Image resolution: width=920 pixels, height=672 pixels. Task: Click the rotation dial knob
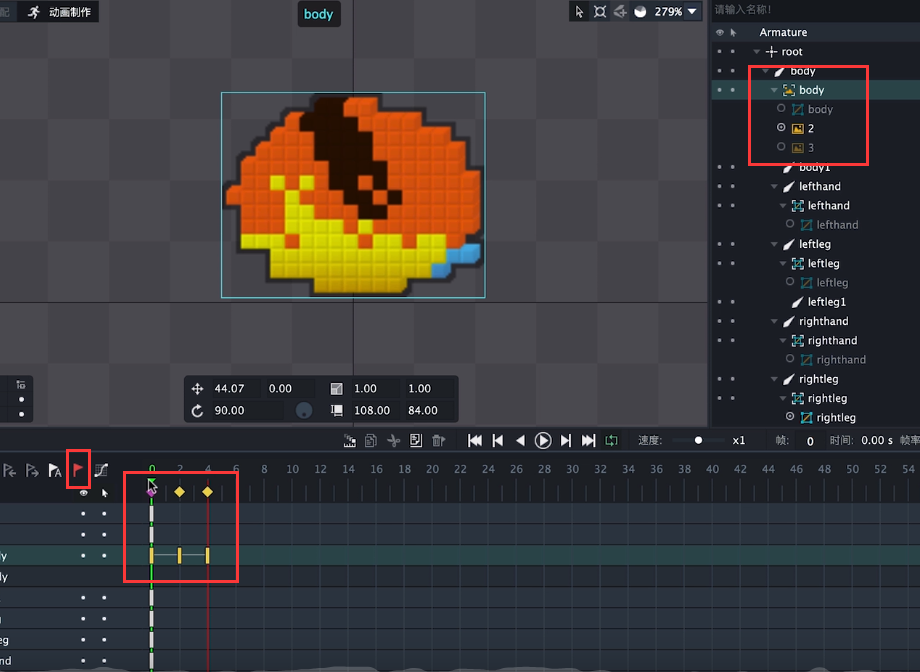303,410
